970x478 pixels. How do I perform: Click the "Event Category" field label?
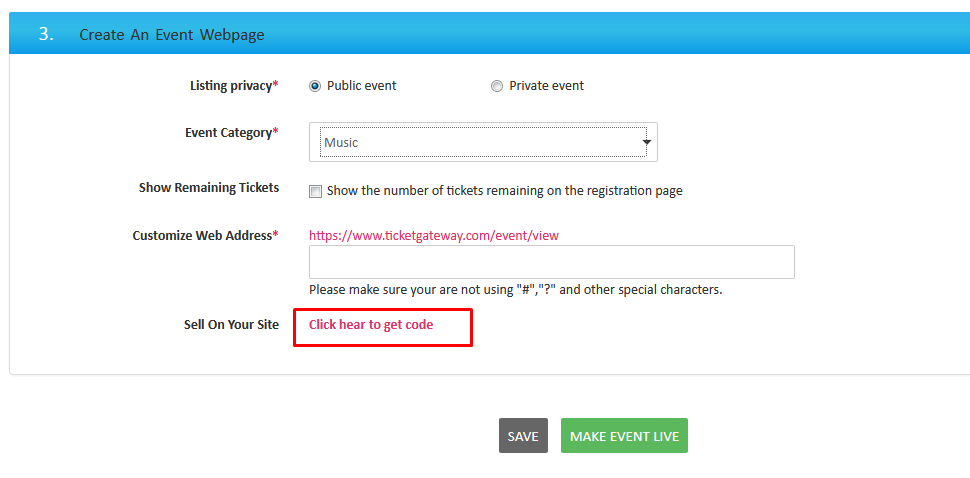(231, 133)
